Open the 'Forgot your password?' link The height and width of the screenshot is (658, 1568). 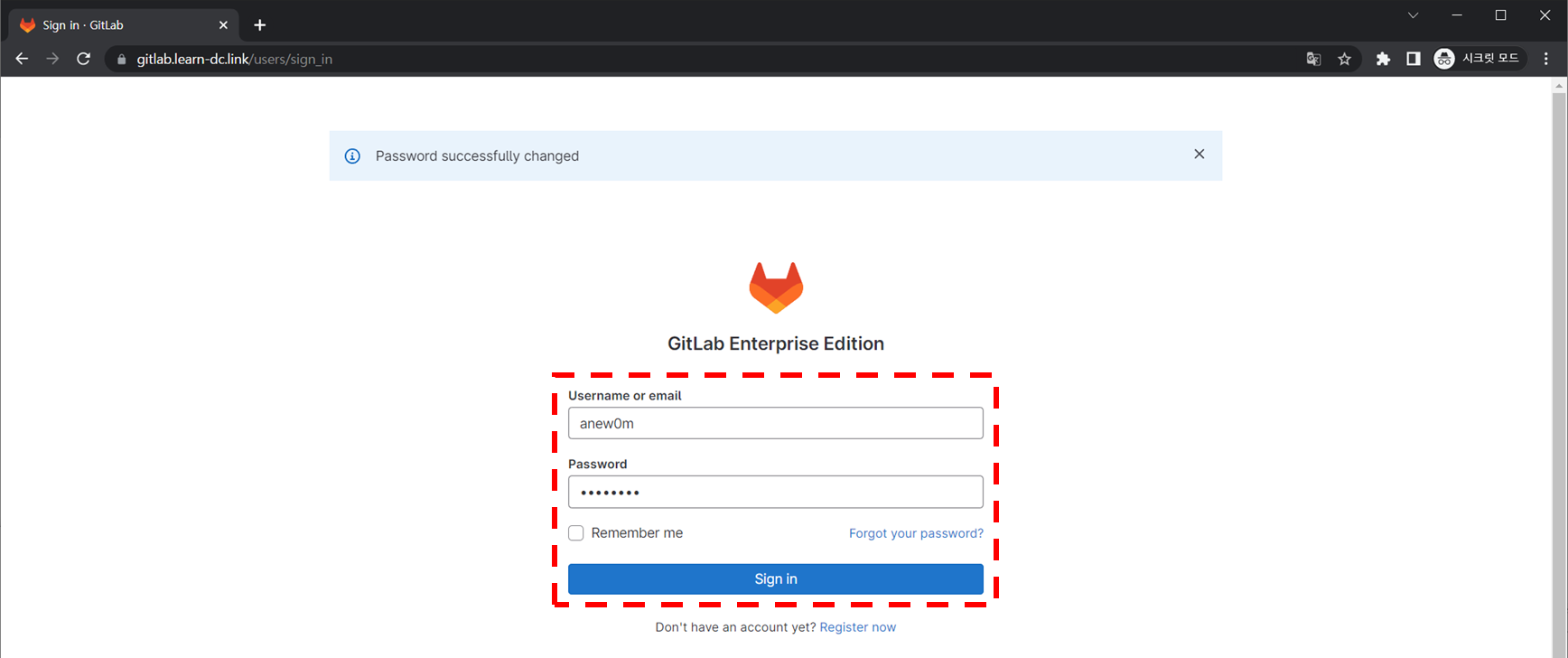click(916, 533)
